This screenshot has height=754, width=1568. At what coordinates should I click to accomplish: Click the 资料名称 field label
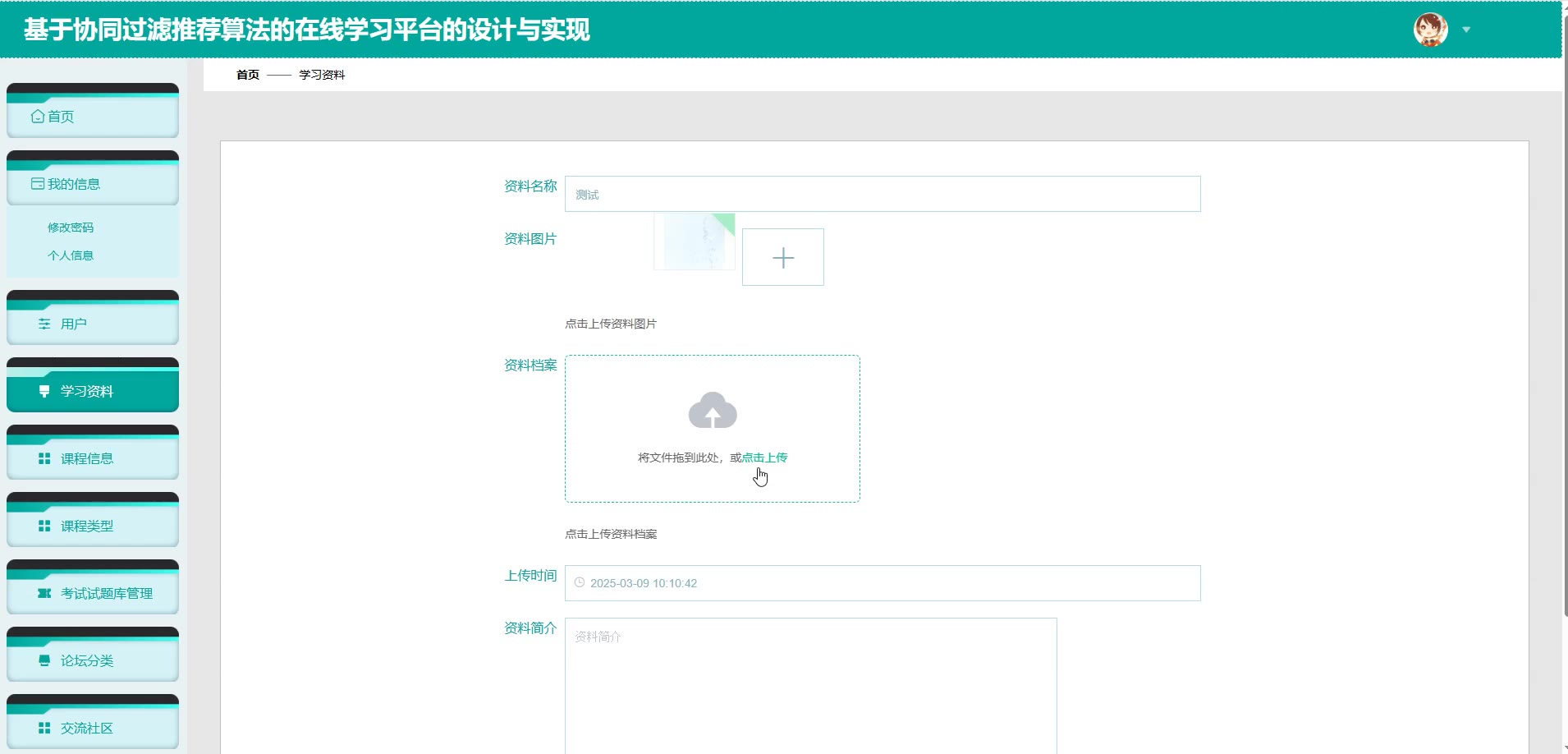pyautogui.click(x=530, y=186)
